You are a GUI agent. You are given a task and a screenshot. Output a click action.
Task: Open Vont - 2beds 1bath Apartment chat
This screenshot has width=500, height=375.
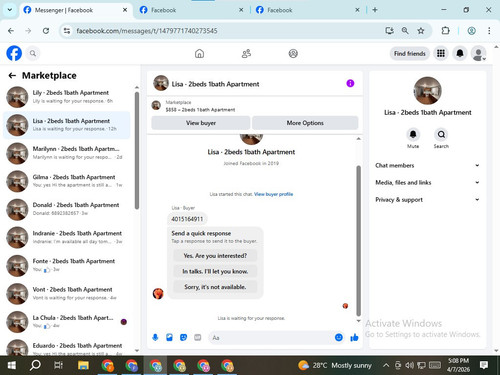pos(67,293)
